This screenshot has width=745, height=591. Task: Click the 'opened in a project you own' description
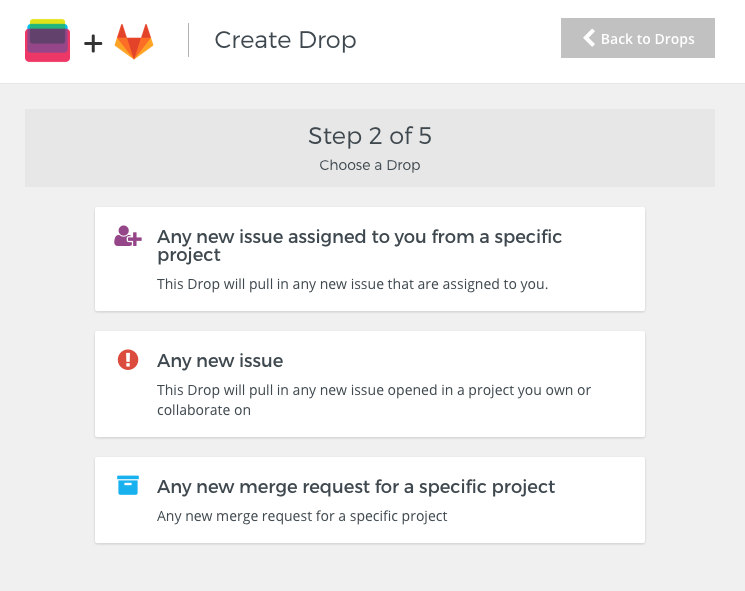tap(374, 400)
